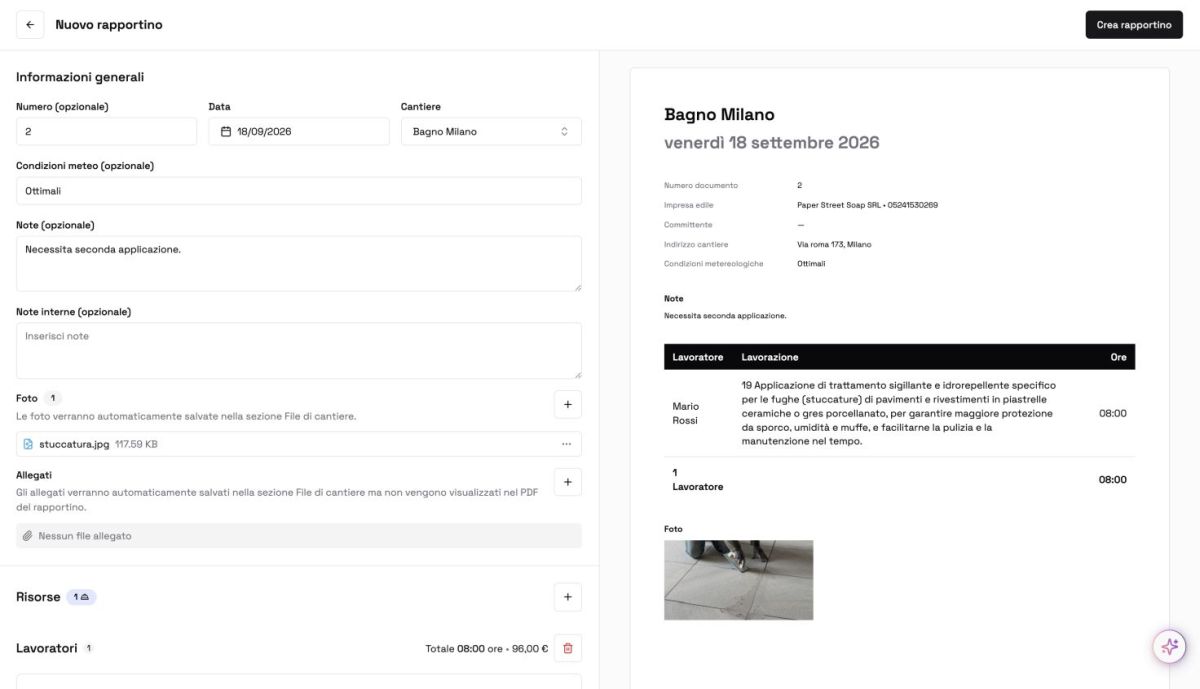
Task: Click the paperclip icon for attachments
Action: tap(28, 536)
